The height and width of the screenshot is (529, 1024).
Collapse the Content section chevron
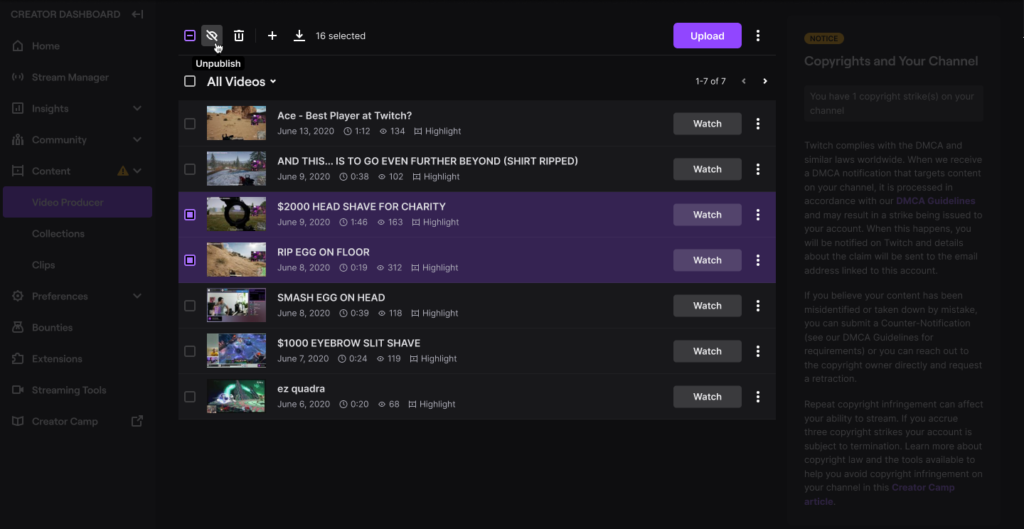pyautogui.click(x=137, y=171)
